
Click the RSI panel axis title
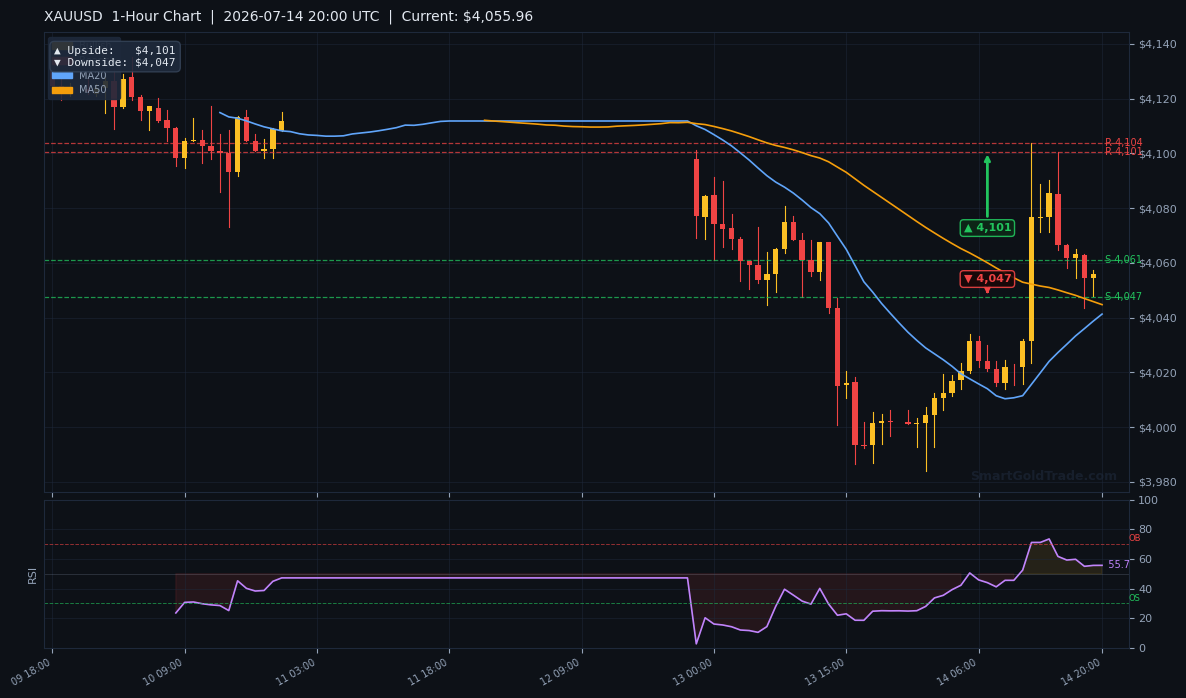coord(33,575)
